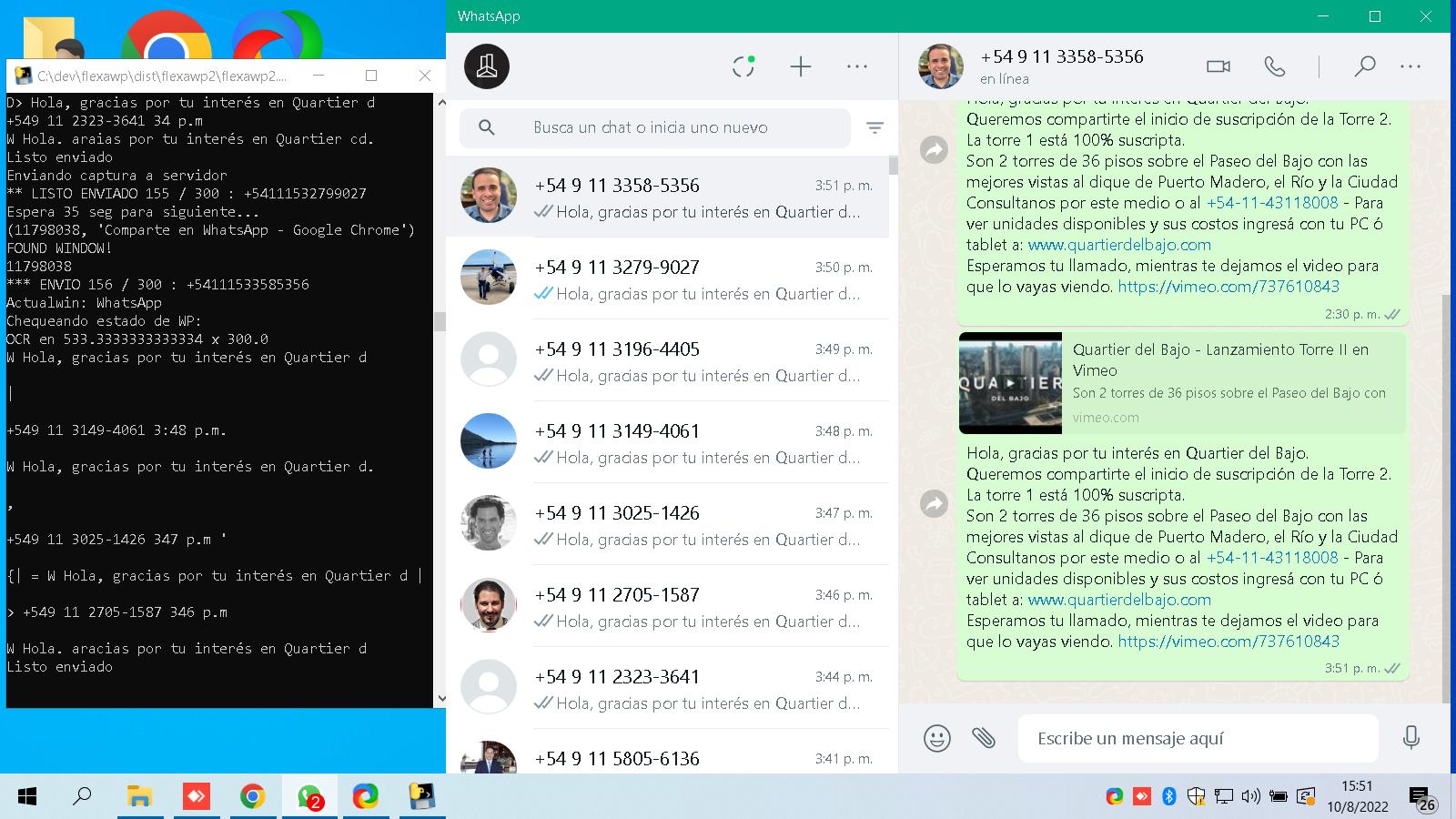Start a new chat with plus icon
Screen dimensions: 1456x819
(801, 66)
